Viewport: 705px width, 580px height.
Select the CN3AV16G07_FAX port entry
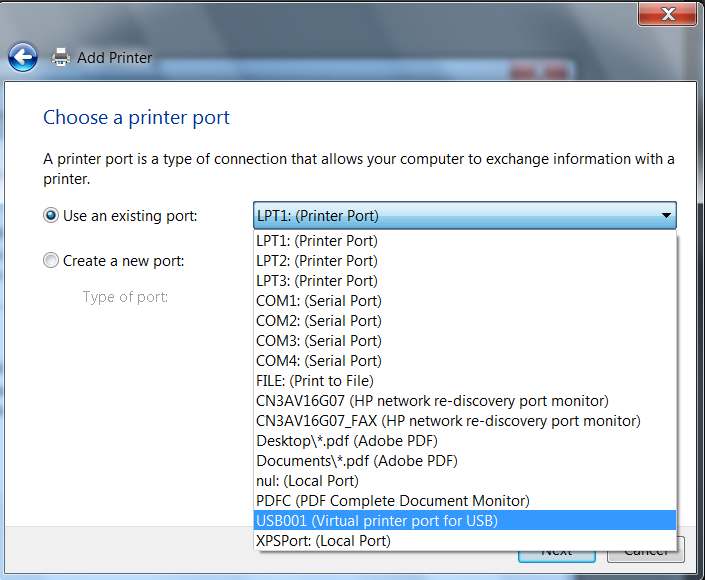coord(448,421)
